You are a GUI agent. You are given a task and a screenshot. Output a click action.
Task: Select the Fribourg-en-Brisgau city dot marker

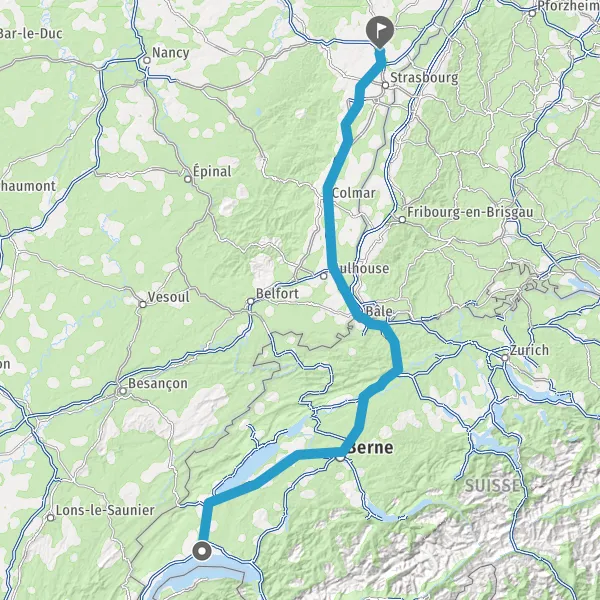tap(402, 219)
